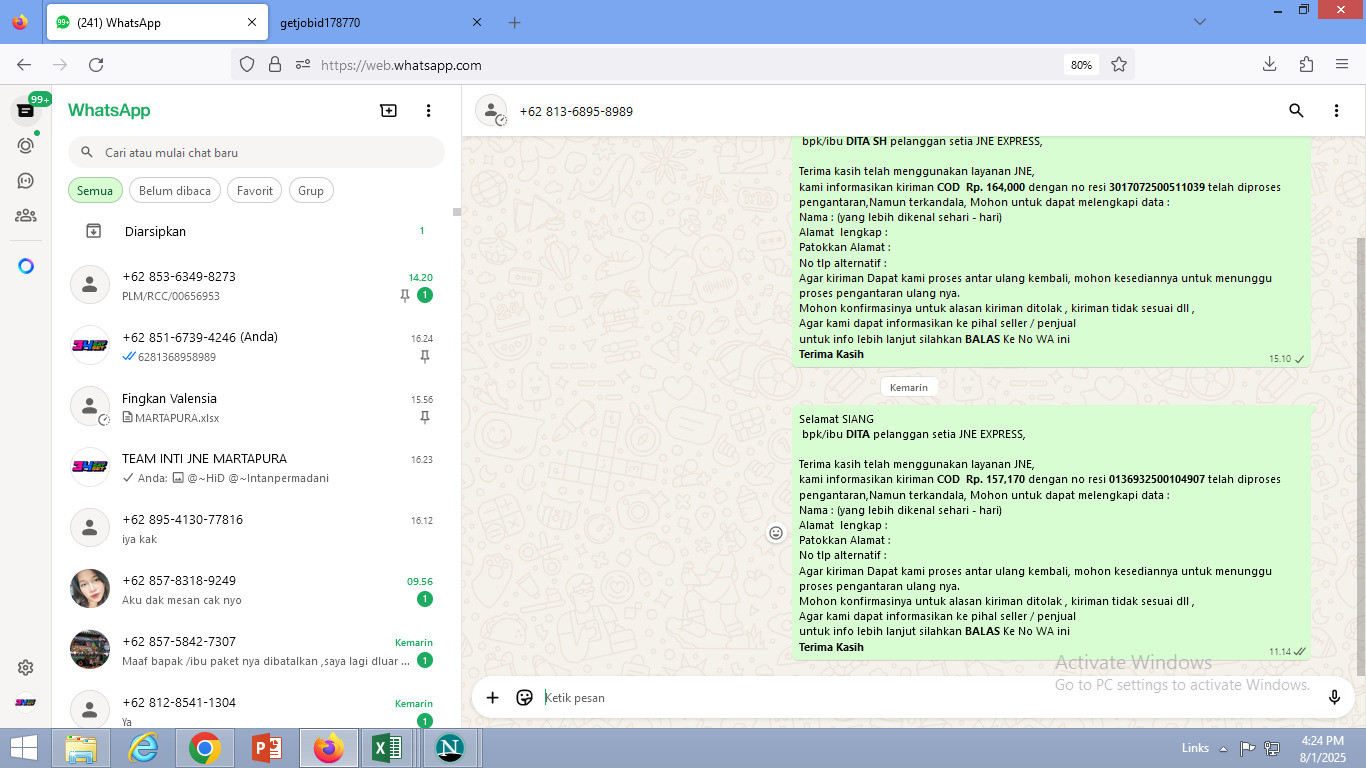The width and height of the screenshot is (1366, 768).
Task: Go back with the browser back arrow
Action: (24, 64)
